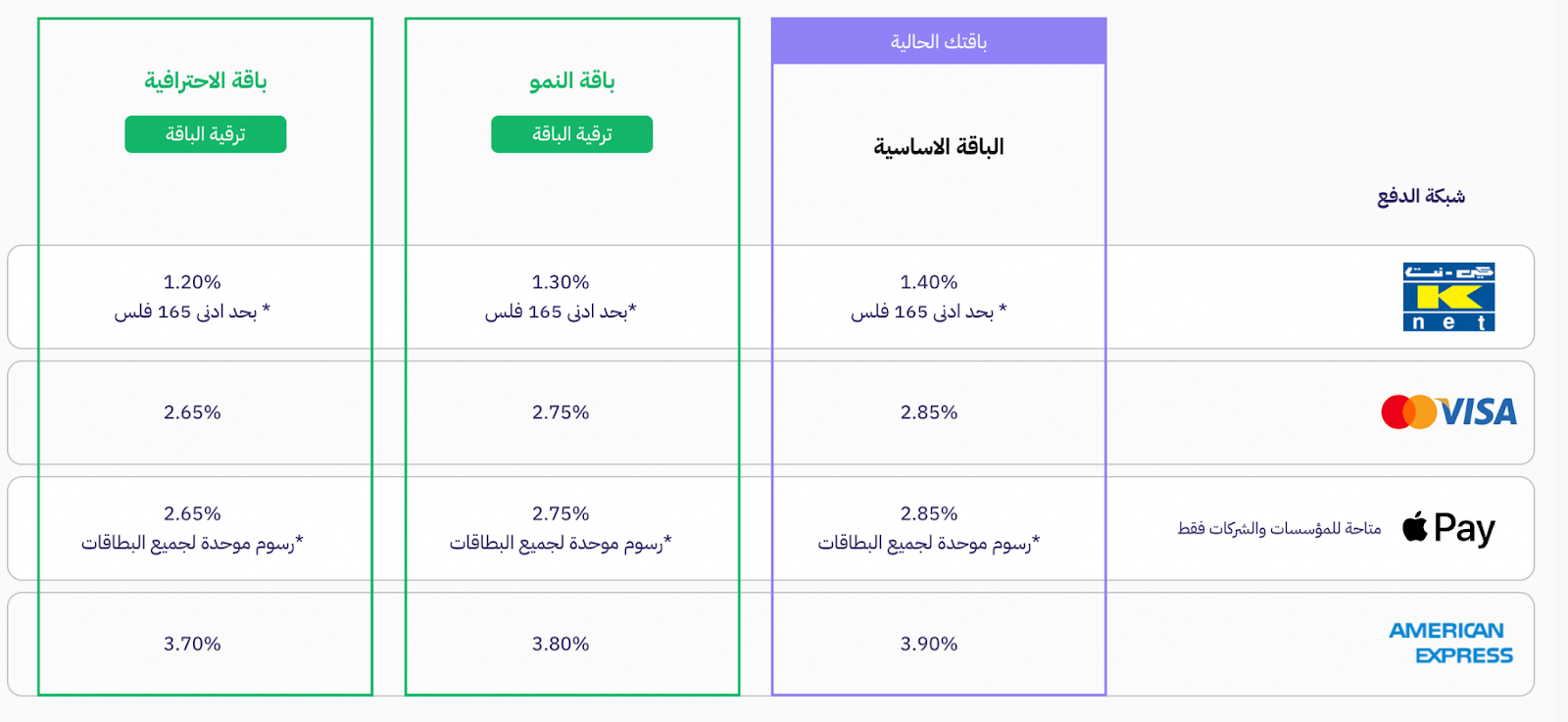
Task: Click the 2.85% Apple Pay unified fee
Action: click(x=929, y=513)
